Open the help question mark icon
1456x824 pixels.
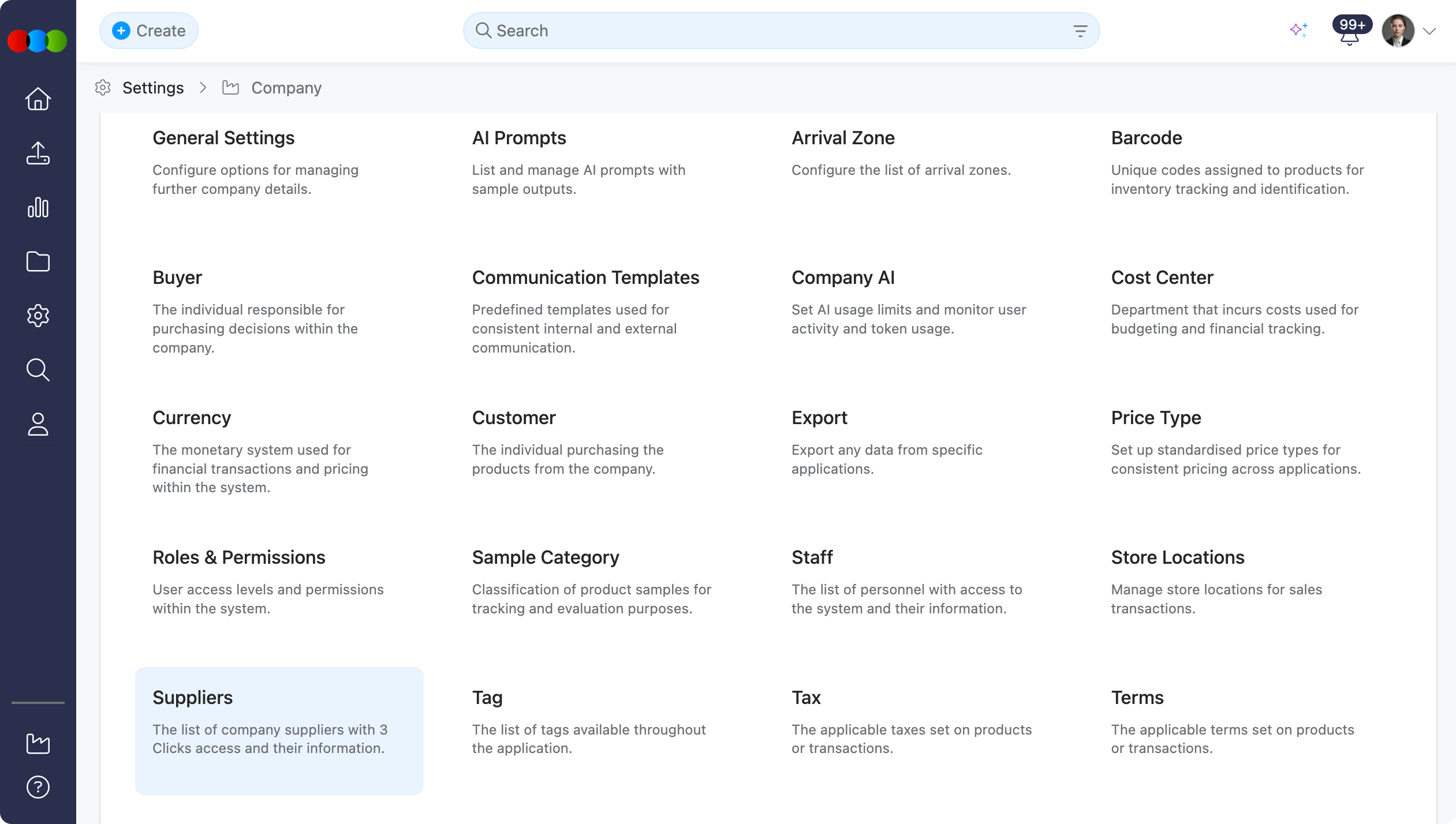click(38, 787)
